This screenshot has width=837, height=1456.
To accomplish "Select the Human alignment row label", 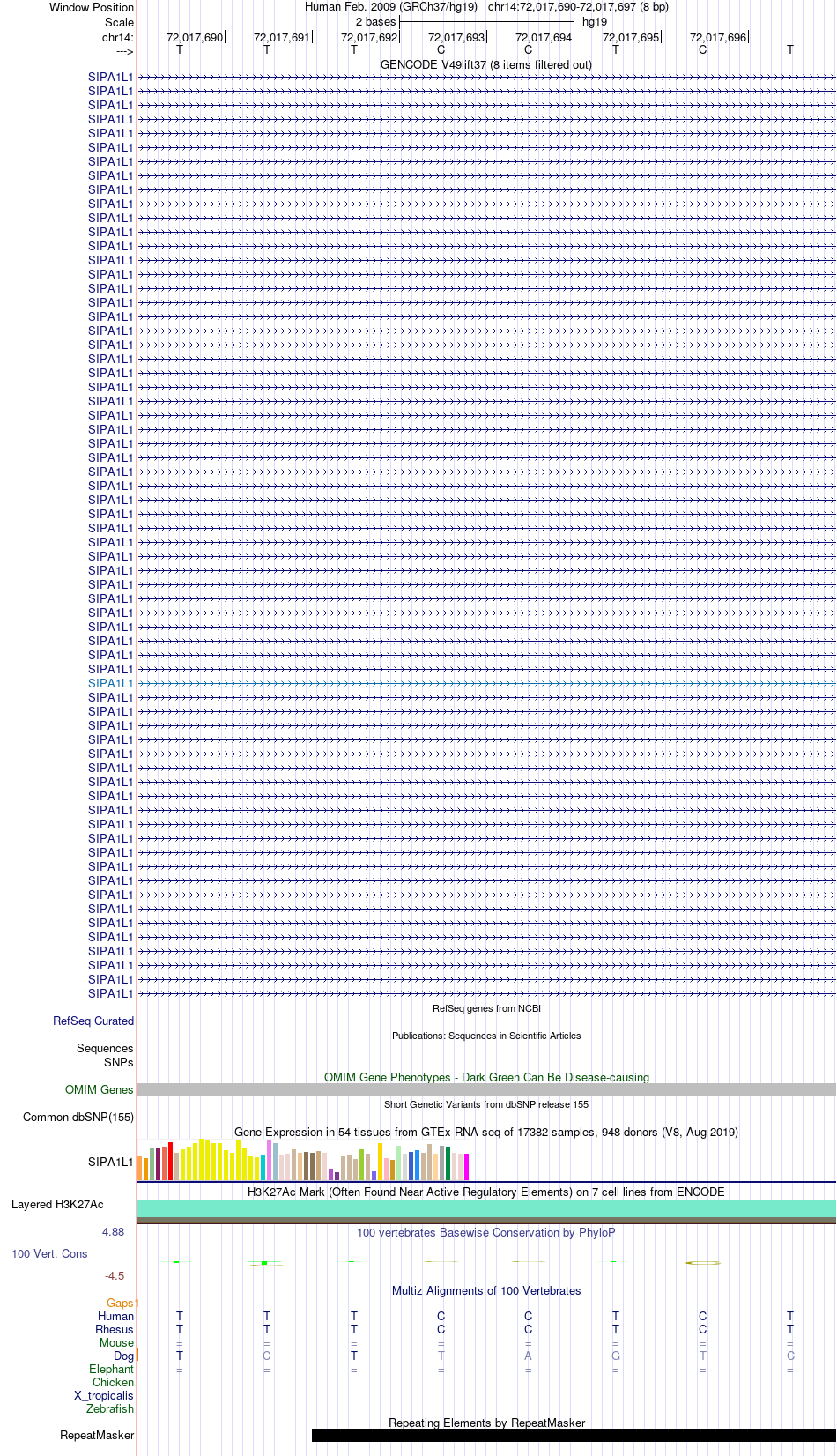I will click(x=116, y=1316).
